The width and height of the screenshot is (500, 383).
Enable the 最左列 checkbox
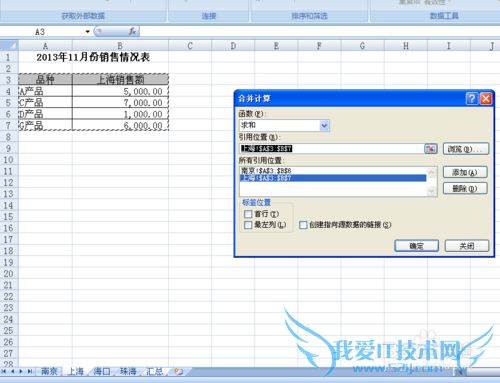pyautogui.click(x=248, y=225)
